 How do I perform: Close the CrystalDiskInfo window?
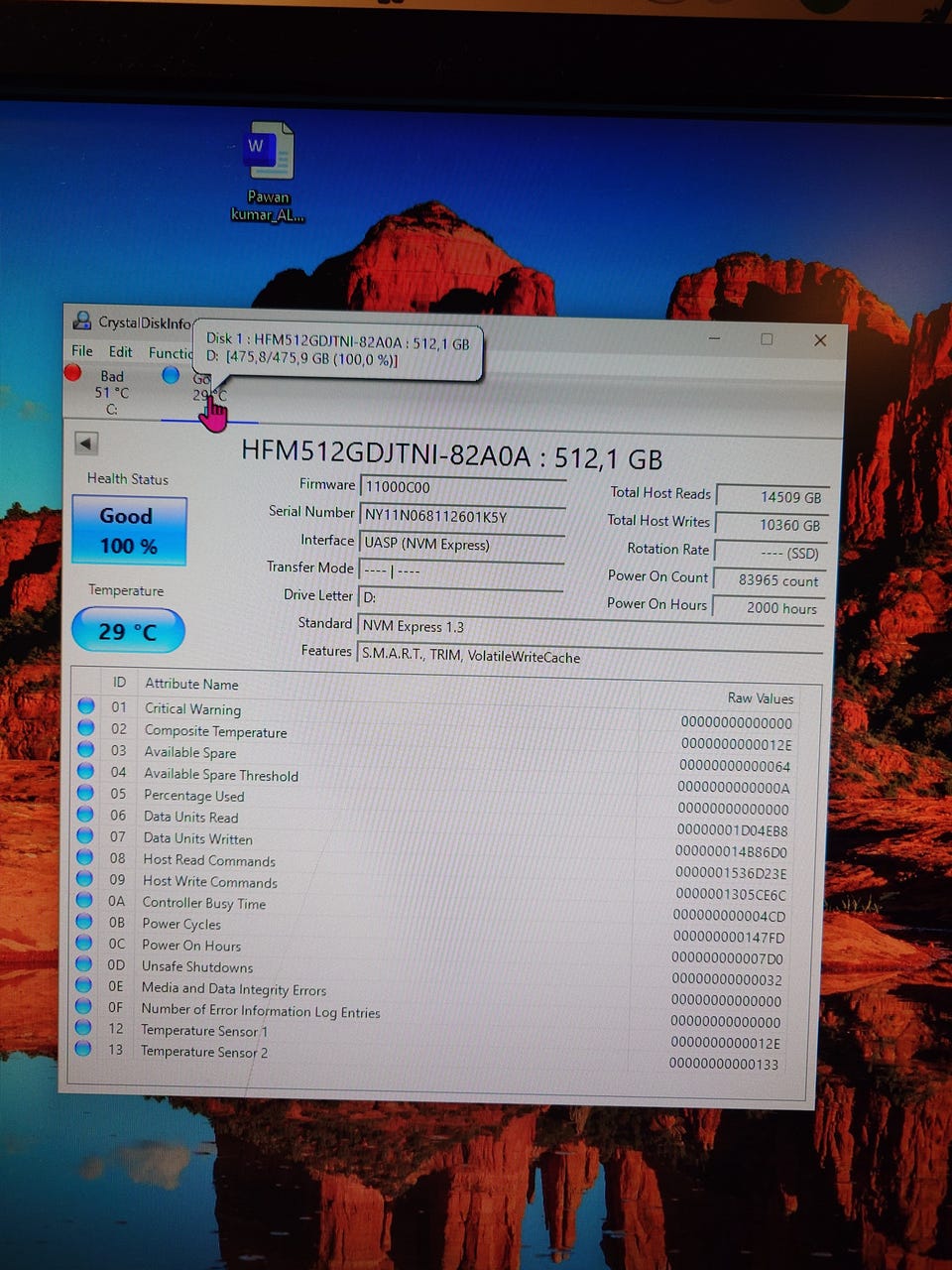820,340
